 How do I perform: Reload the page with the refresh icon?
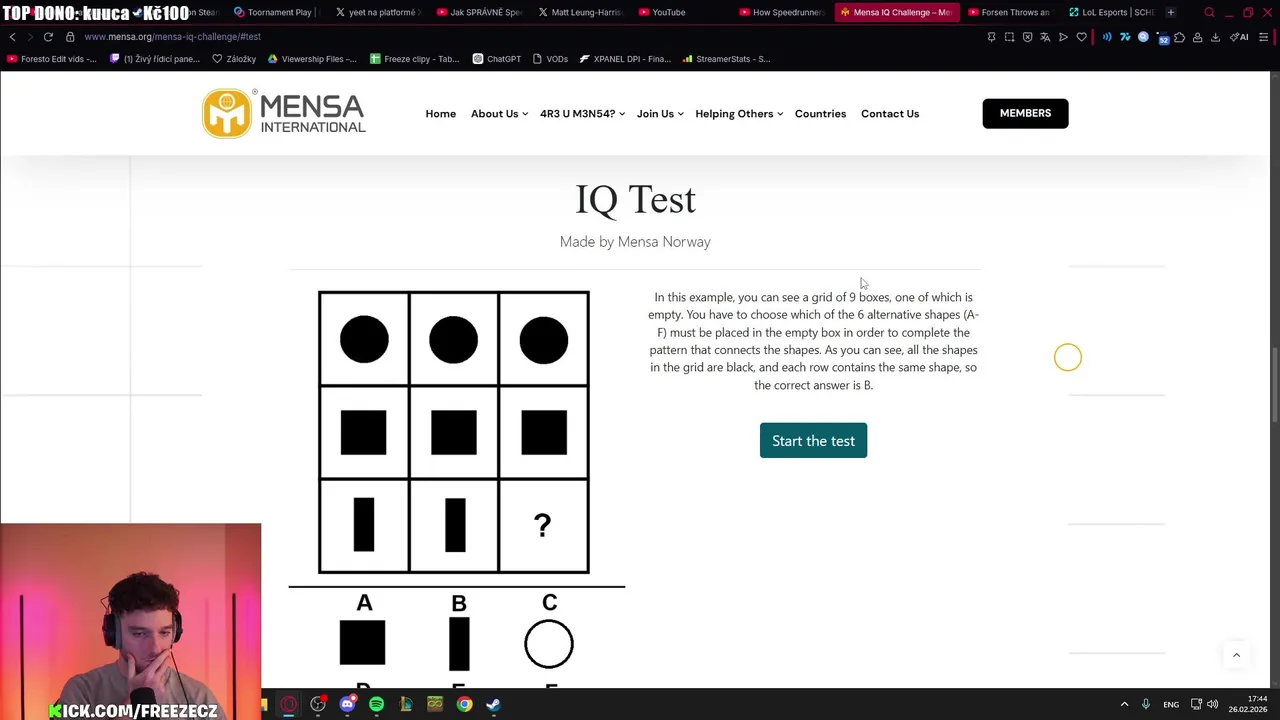(x=48, y=37)
